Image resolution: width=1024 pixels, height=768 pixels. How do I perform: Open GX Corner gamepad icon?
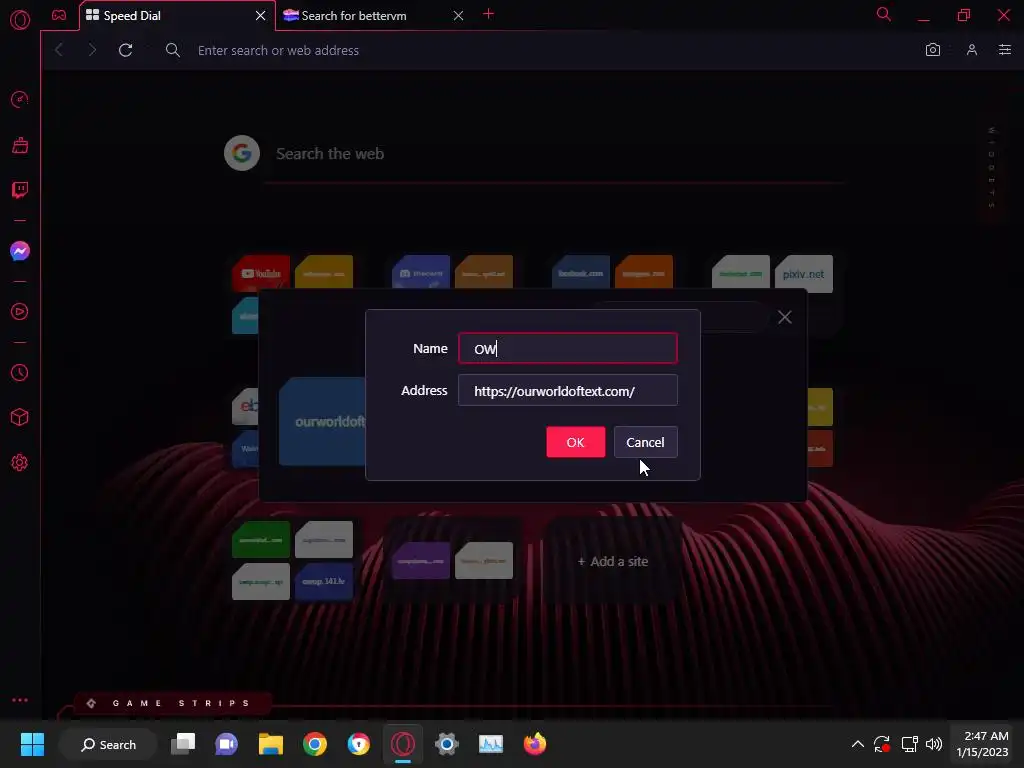(x=59, y=15)
